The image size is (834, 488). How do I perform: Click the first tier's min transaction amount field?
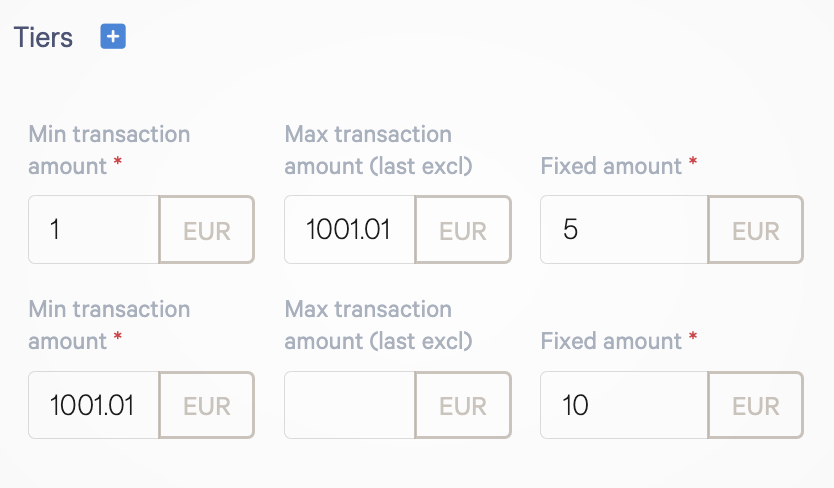click(94, 230)
